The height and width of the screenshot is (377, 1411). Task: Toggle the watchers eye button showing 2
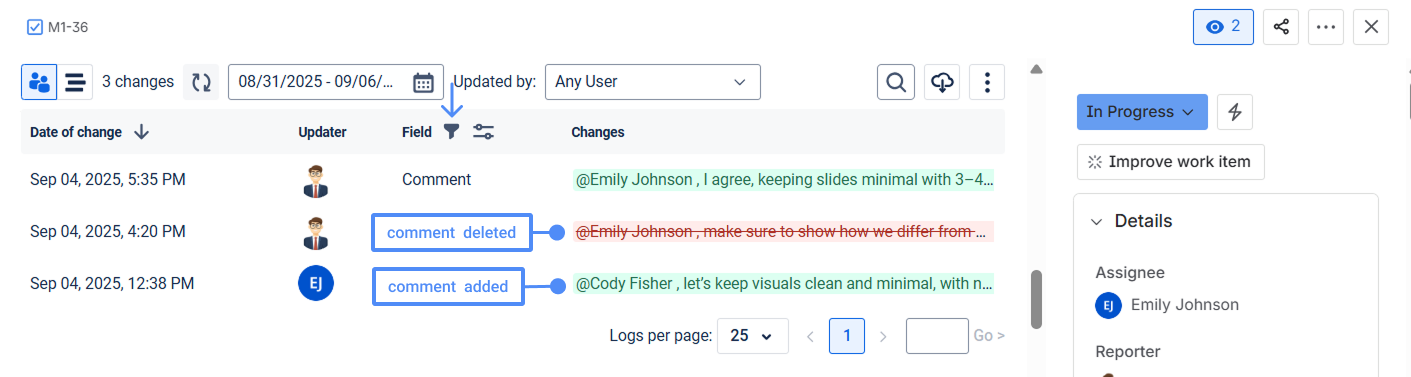click(x=1223, y=27)
